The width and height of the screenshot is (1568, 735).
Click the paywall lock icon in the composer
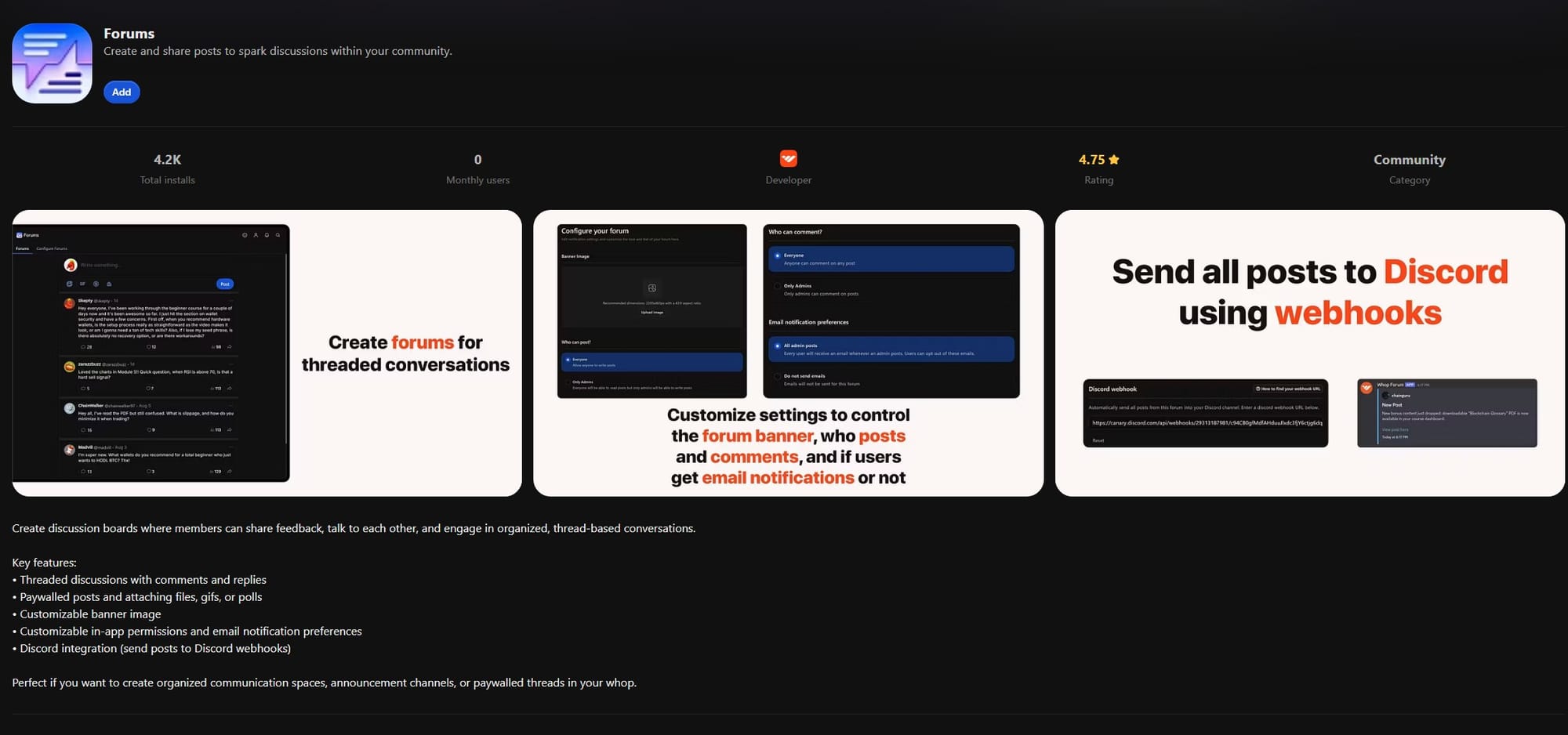tap(109, 284)
